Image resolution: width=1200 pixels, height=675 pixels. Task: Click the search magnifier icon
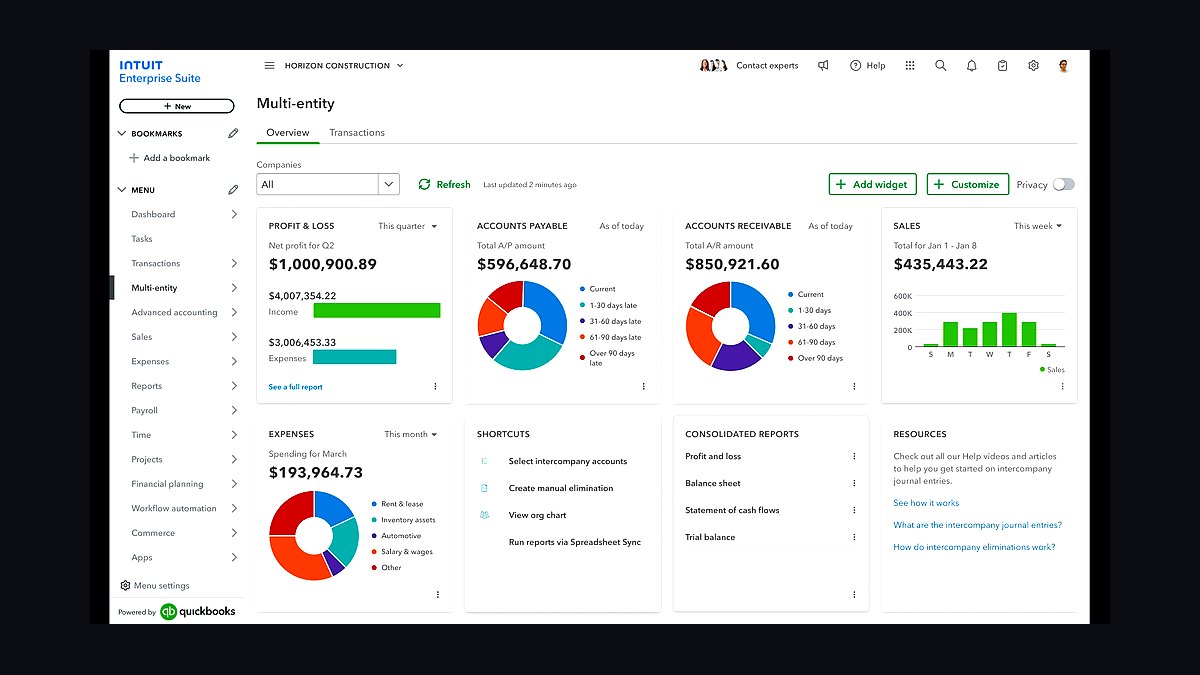[941, 66]
